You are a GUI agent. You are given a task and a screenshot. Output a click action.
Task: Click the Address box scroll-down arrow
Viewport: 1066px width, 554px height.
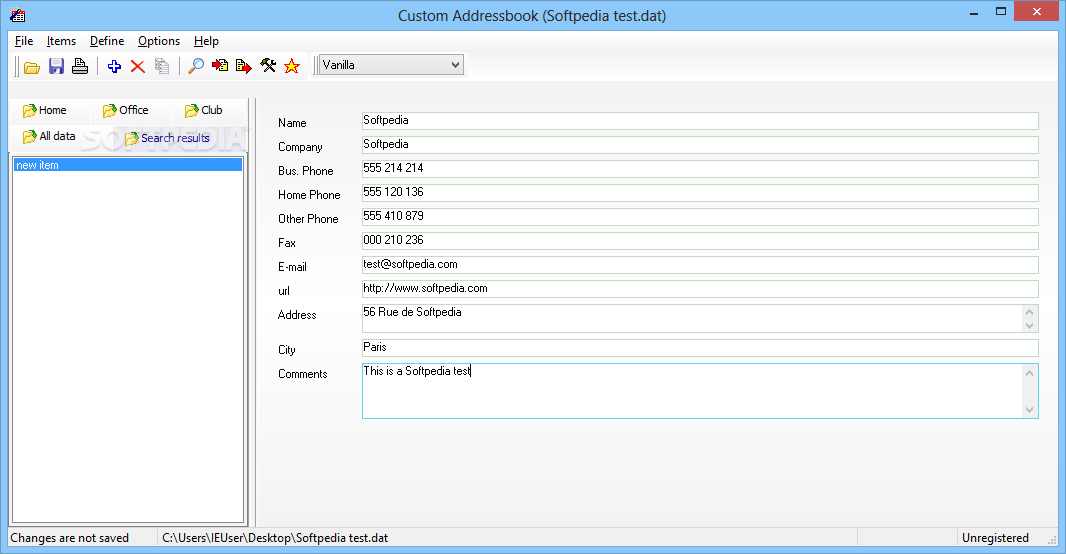(x=1029, y=326)
